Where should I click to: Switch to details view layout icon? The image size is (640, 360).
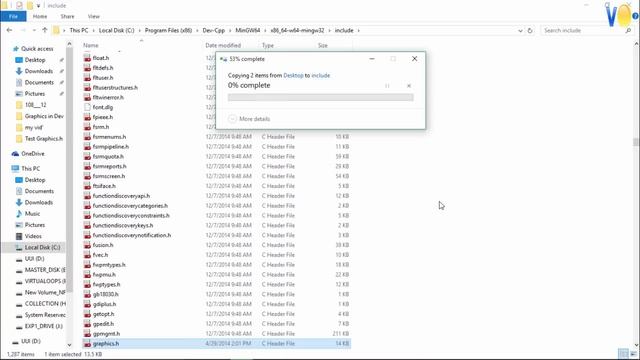tap(623, 354)
